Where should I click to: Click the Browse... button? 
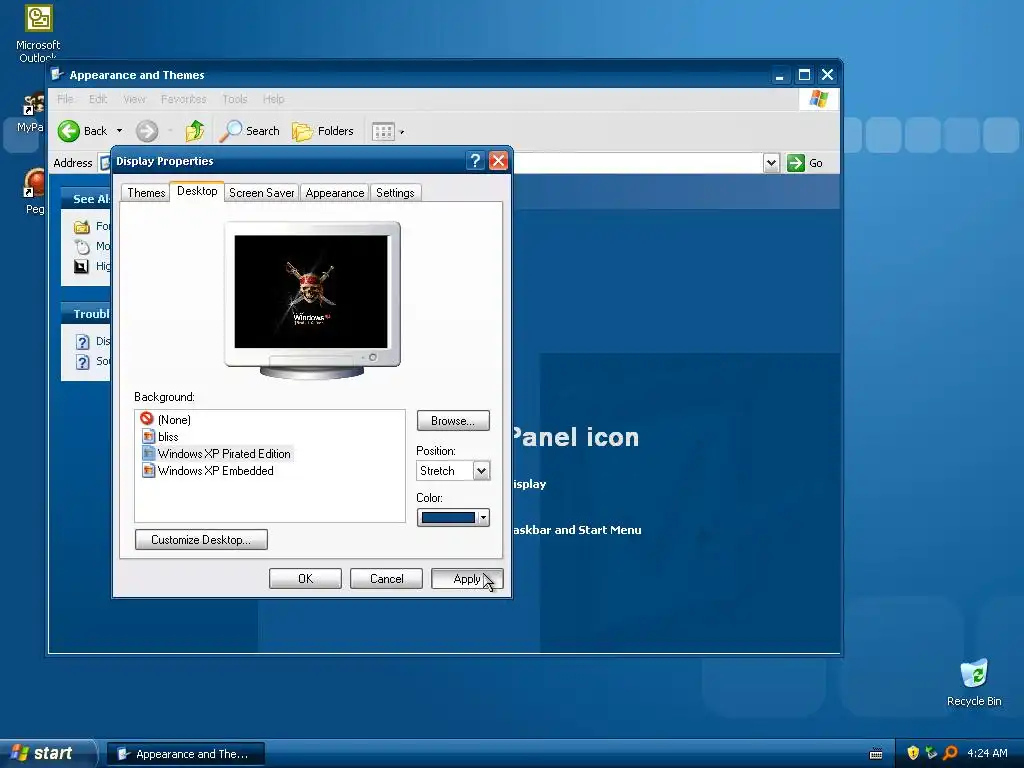(x=453, y=421)
